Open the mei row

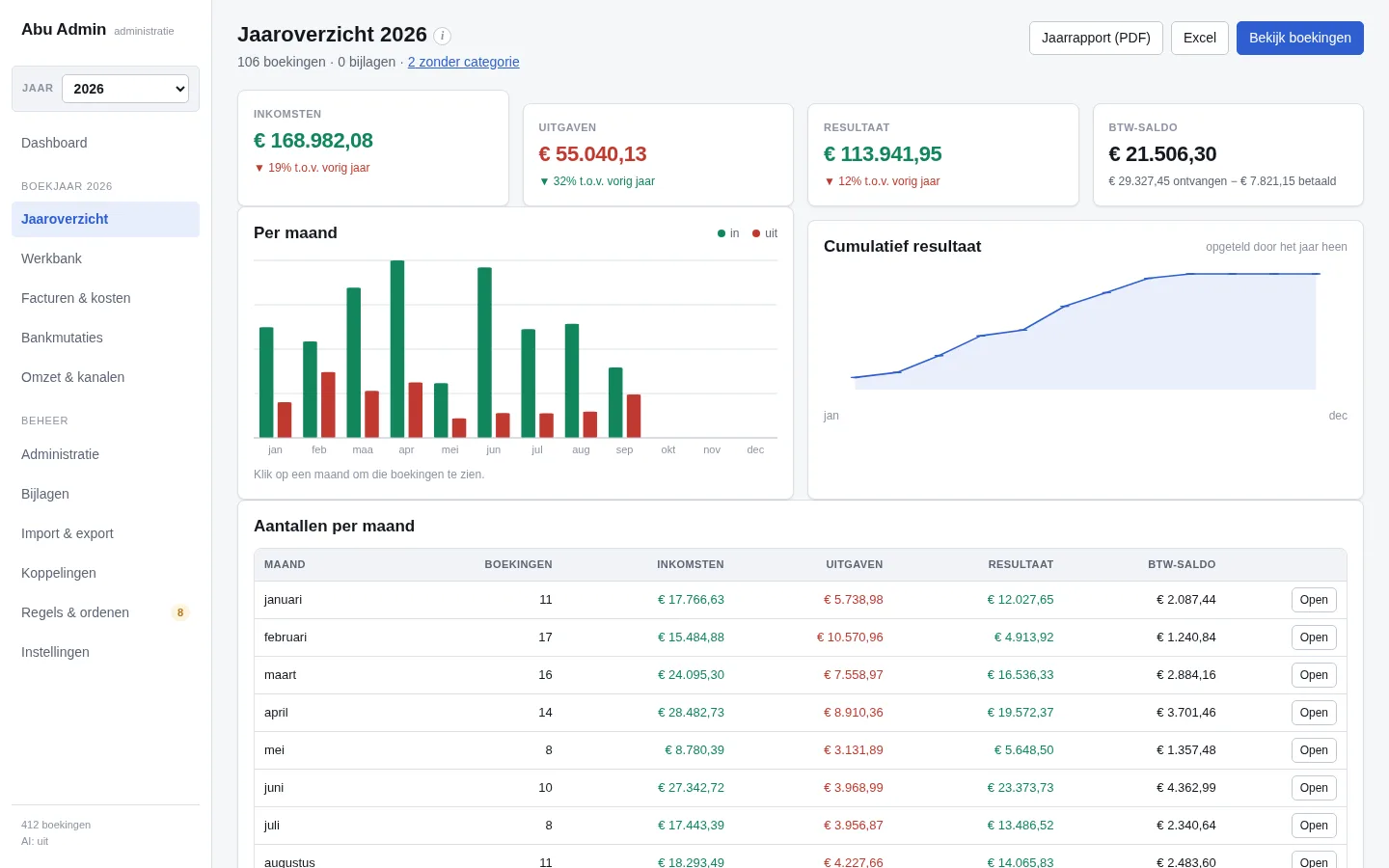point(1314,750)
